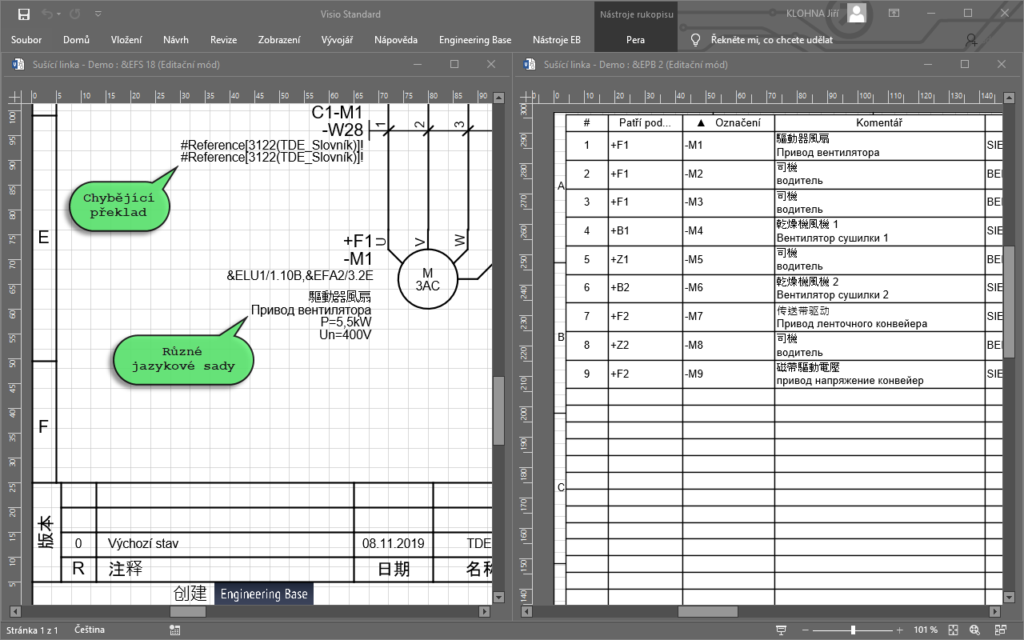Open the Engineering Base ribbon tab
This screenshot has width=1024, height=640.
coord(475,40)
